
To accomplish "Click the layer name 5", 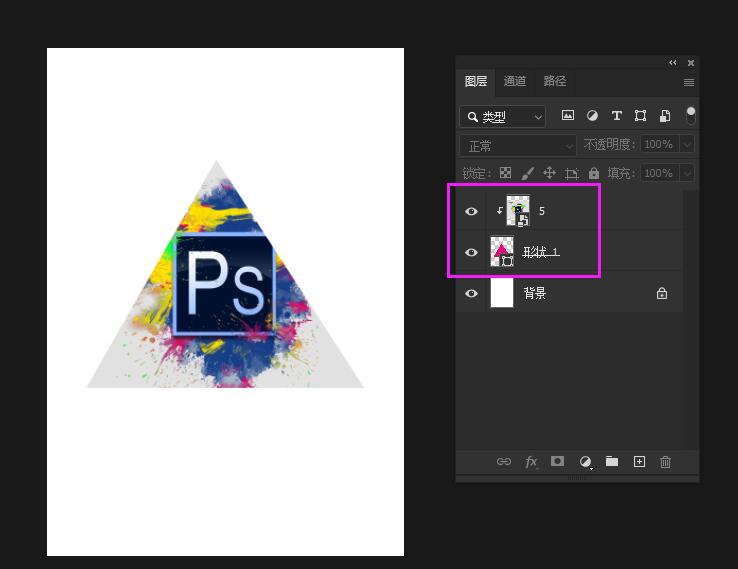I will 542,211.
